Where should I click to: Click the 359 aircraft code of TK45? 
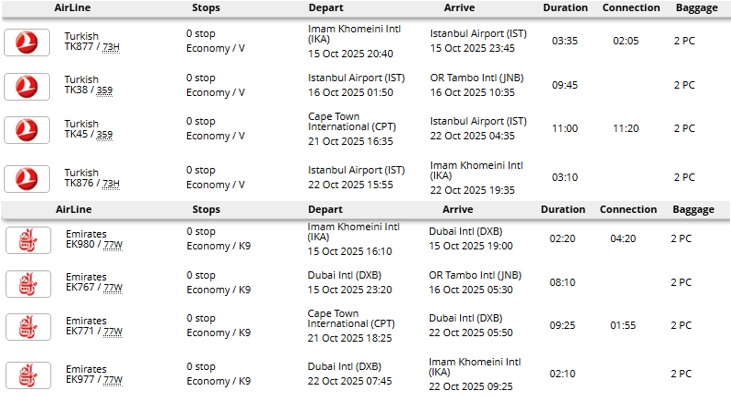point(104,135)
